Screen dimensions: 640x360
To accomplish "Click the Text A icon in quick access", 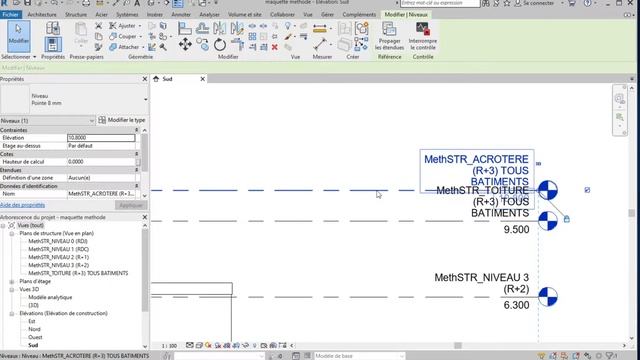I will coord(137,3).
